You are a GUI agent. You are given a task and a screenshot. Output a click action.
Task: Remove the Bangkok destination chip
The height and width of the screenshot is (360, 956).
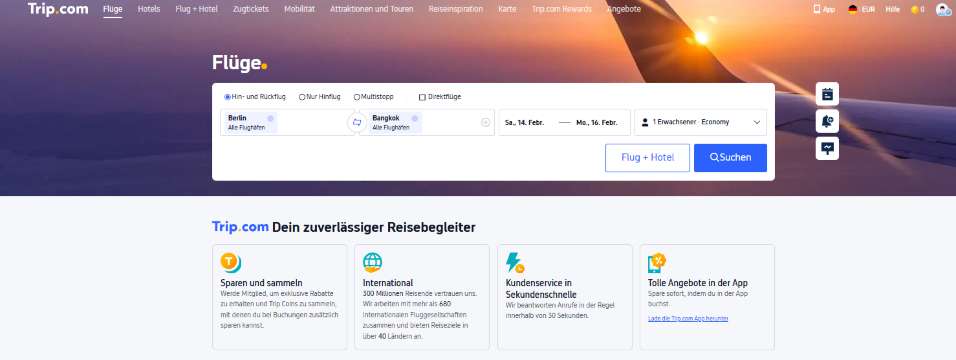click(x=415, y=118)
